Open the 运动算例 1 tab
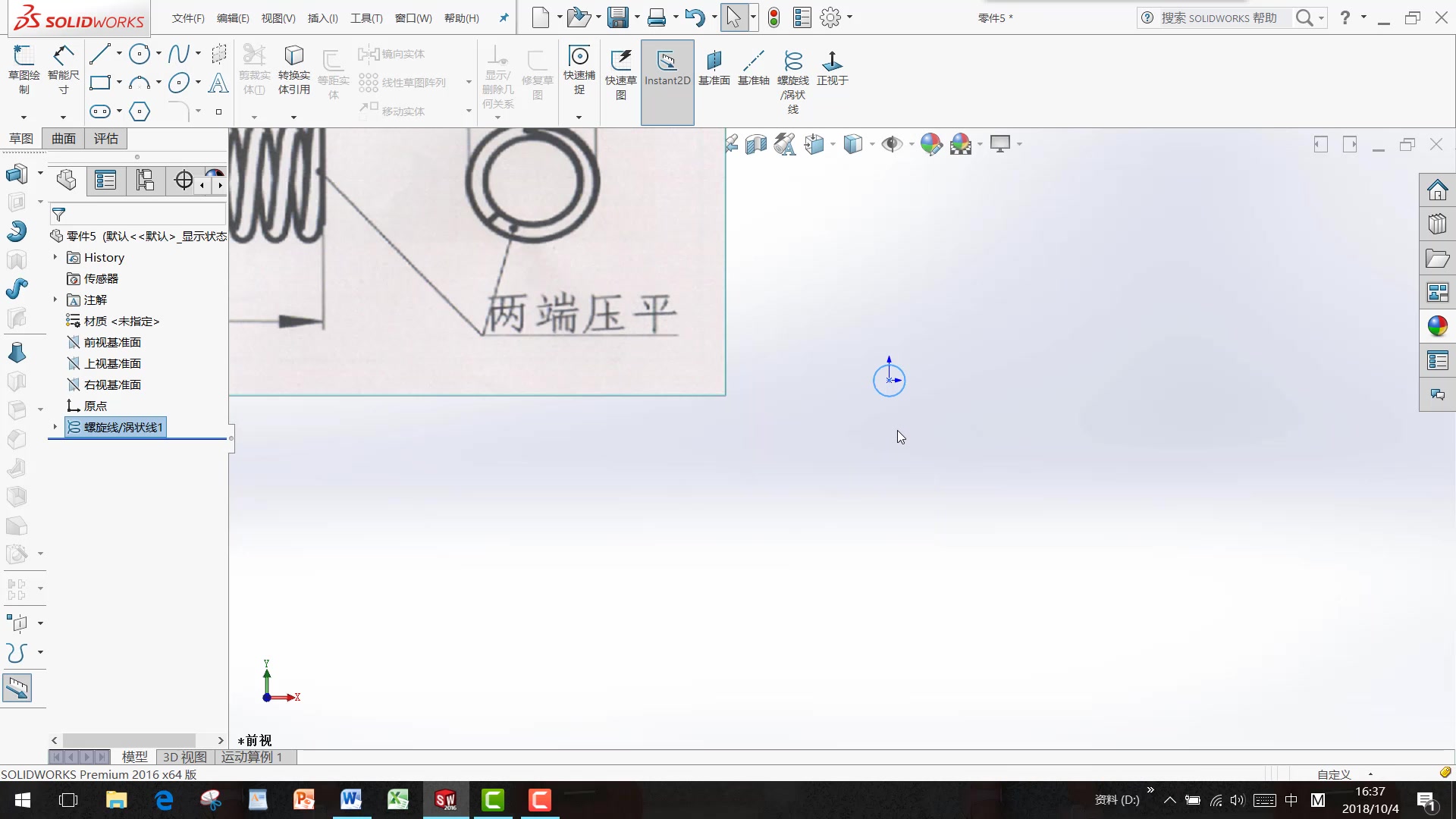The height and width of the screenshot is (819, 1456). [x=253, y=757]
